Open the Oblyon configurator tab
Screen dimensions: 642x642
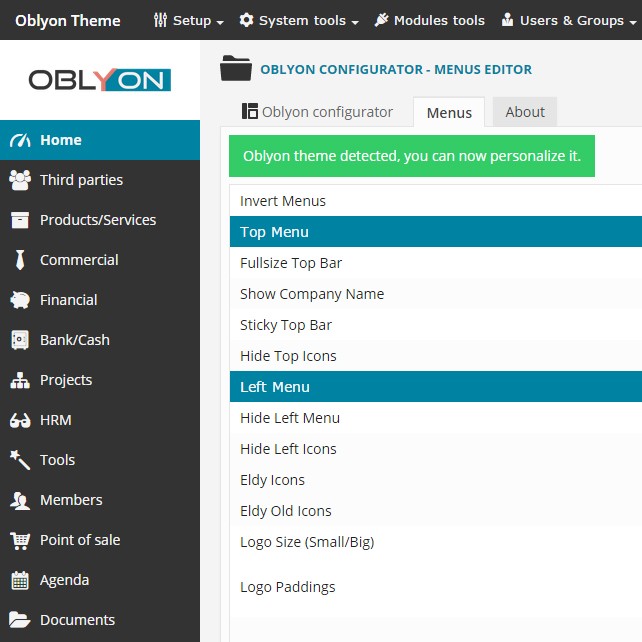317,112
